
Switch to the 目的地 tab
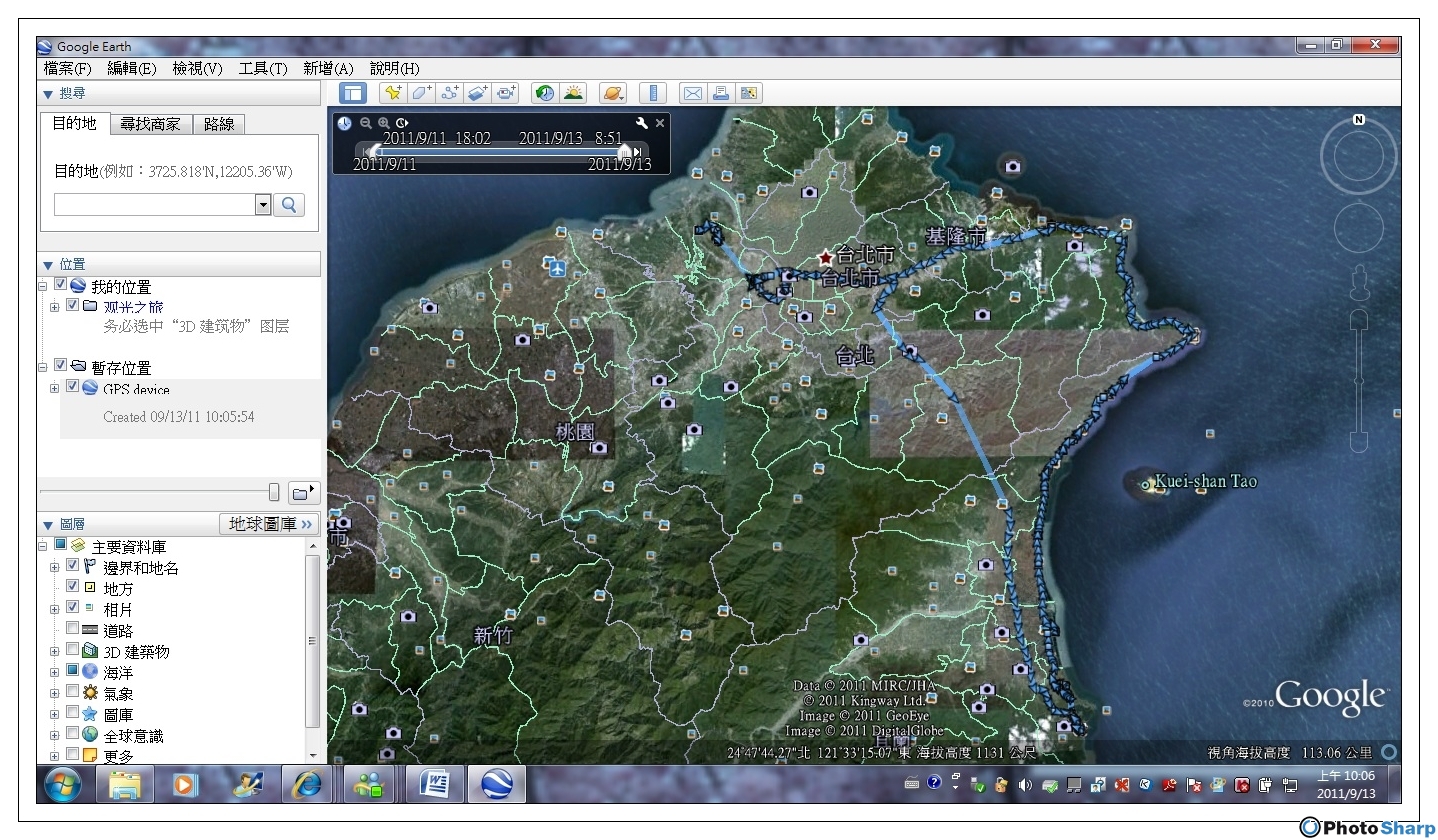75,123
